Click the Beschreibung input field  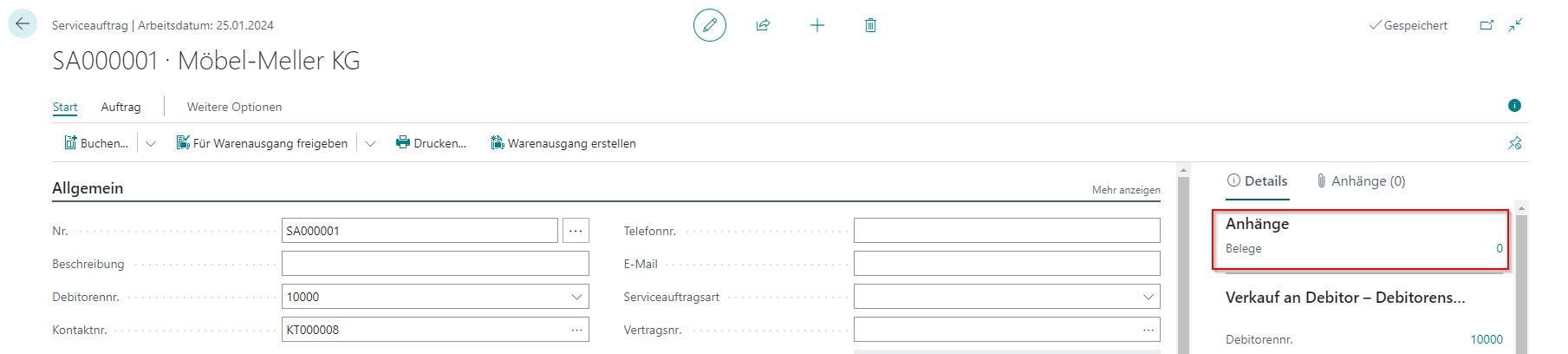pos(435,264)
